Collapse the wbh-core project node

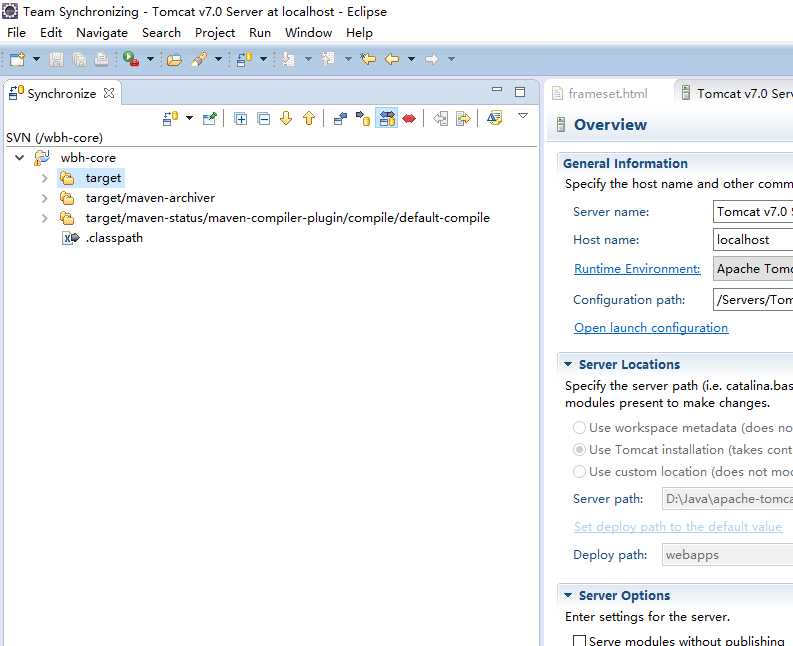20,158
